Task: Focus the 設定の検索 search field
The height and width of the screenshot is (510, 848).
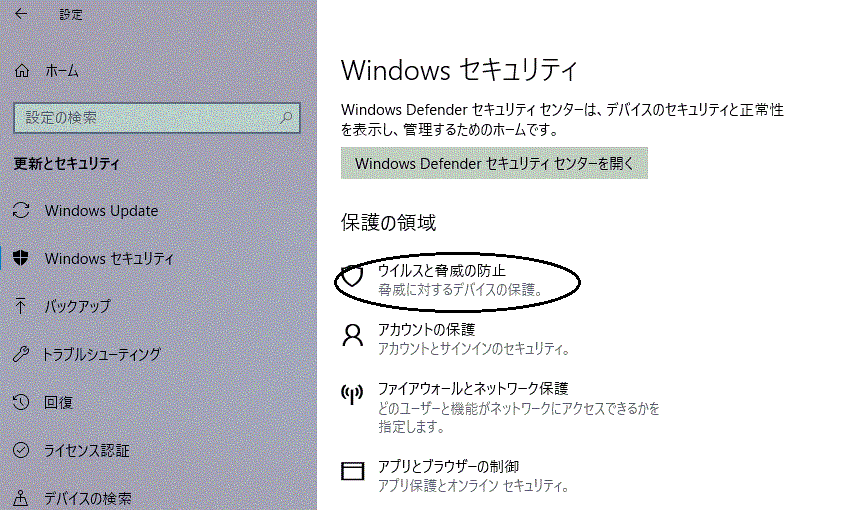Action: click(x=157, y=117)
